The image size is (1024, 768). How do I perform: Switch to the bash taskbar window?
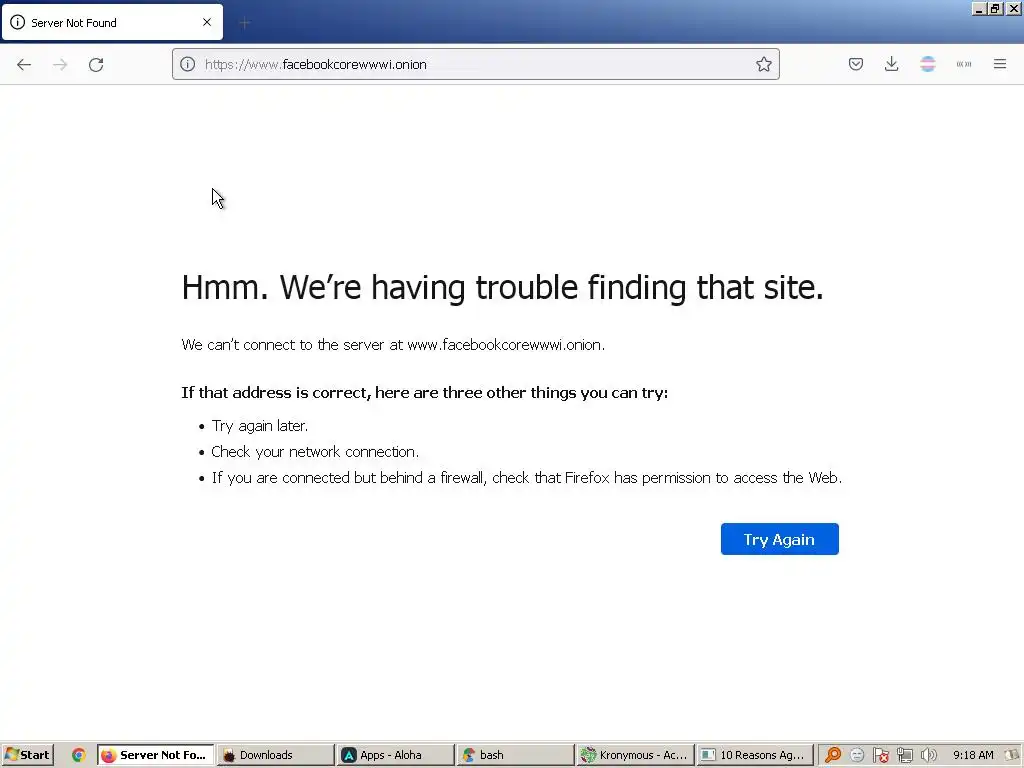515,755
